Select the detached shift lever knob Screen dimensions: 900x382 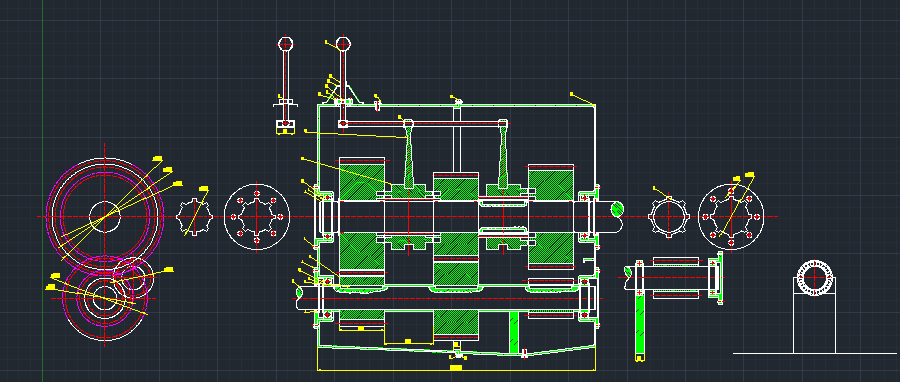tap(285, 44)
